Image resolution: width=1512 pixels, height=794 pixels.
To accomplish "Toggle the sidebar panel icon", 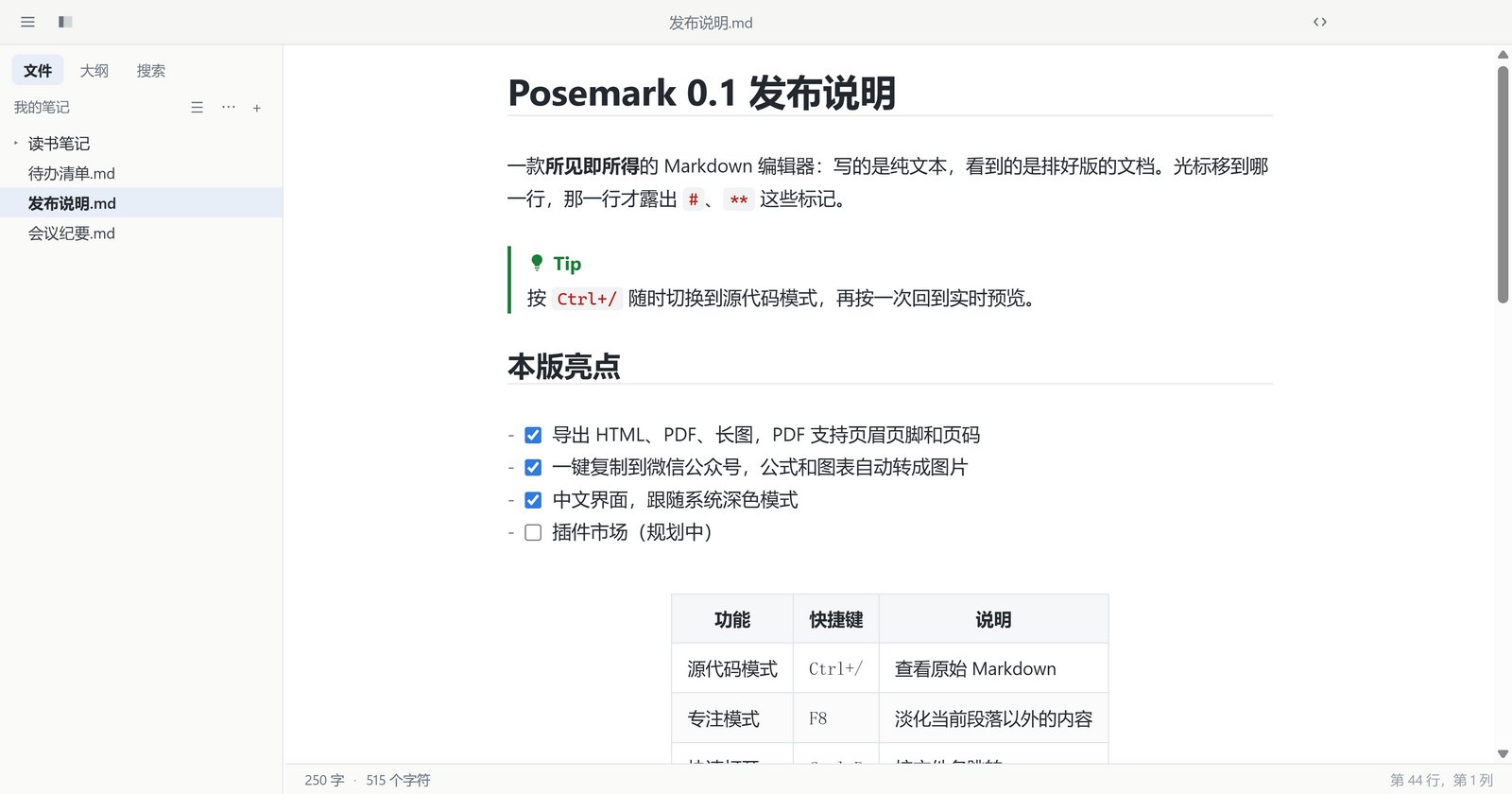I will pyautogui.click(x=65, y=22).
